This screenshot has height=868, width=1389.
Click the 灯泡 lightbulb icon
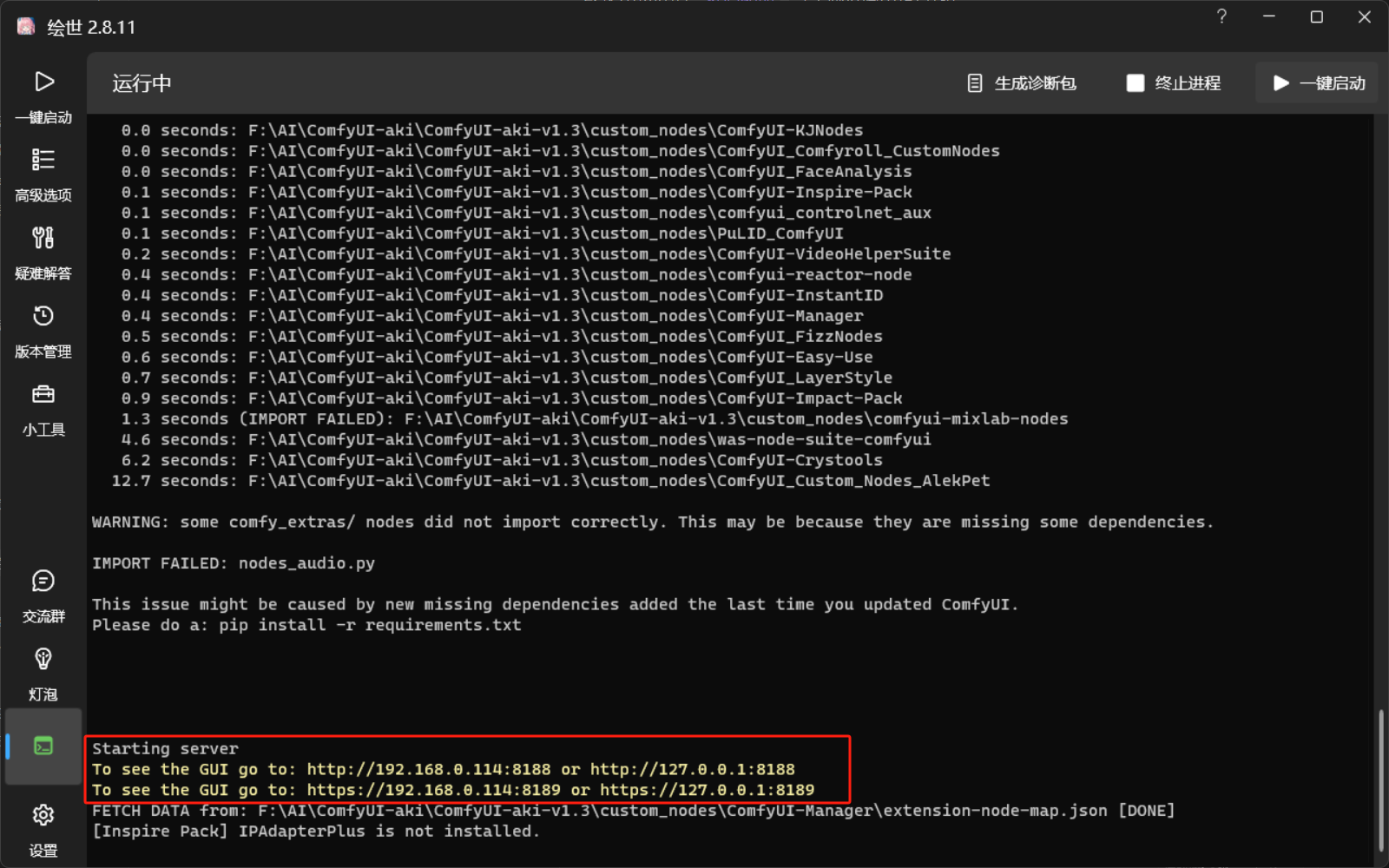pos(43,660)
